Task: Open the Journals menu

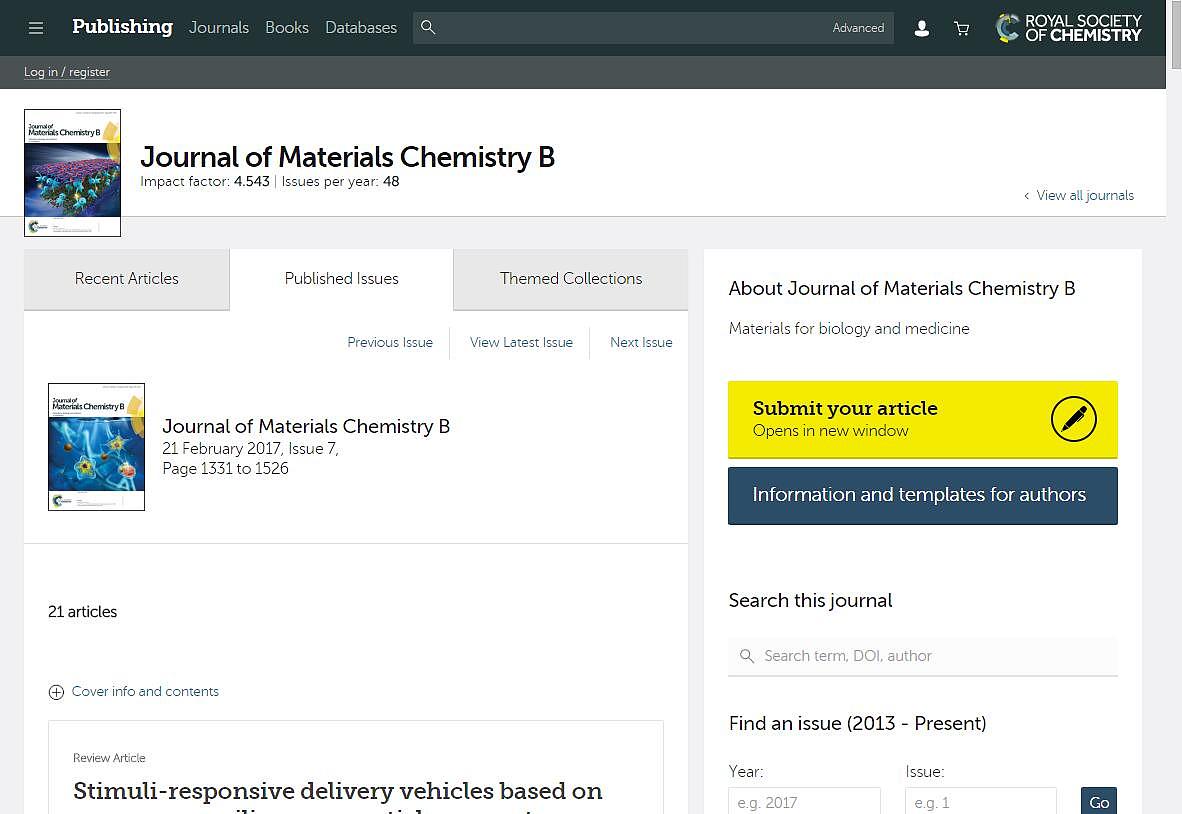Action: [218, 28]
